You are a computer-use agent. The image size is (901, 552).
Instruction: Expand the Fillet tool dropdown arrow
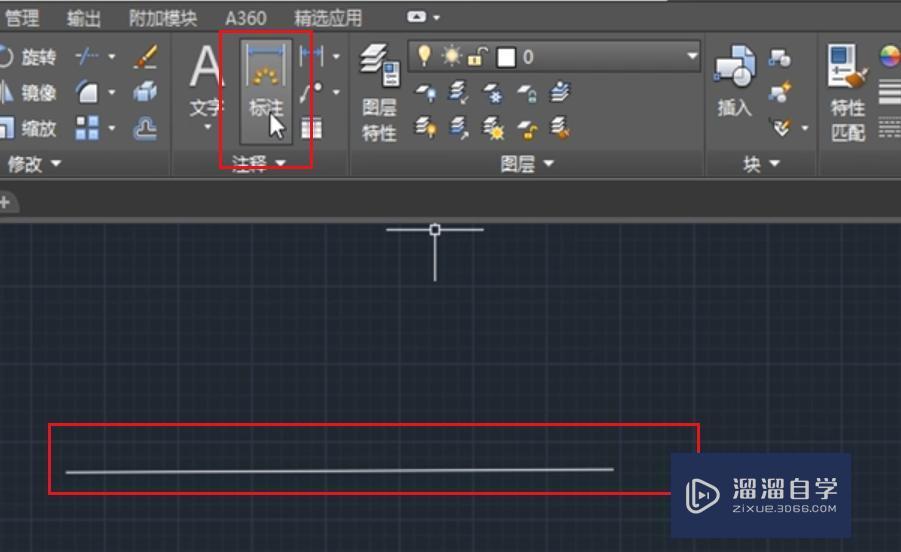(x=111, y=92)
